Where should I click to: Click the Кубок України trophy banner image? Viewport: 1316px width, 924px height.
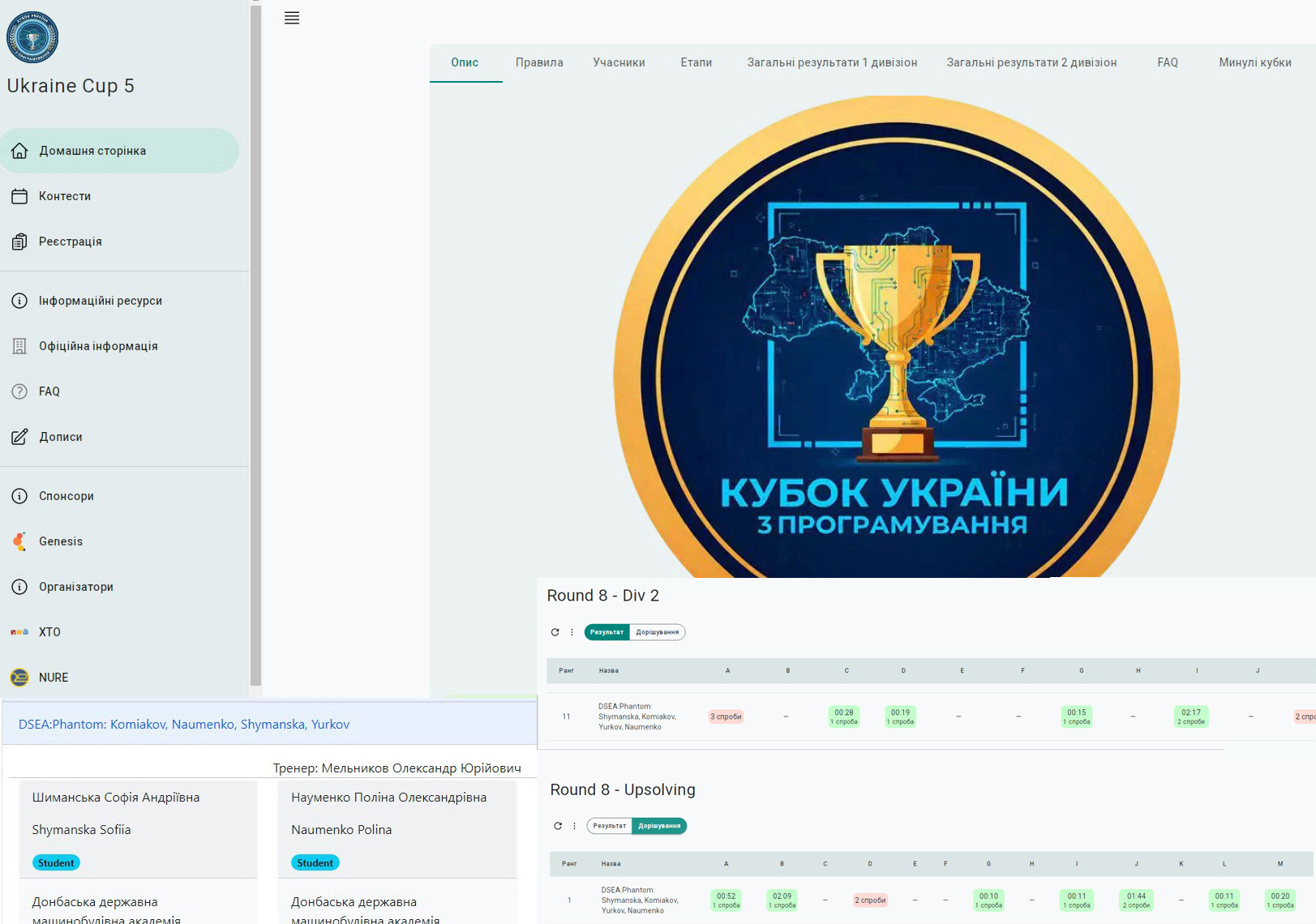896,336
